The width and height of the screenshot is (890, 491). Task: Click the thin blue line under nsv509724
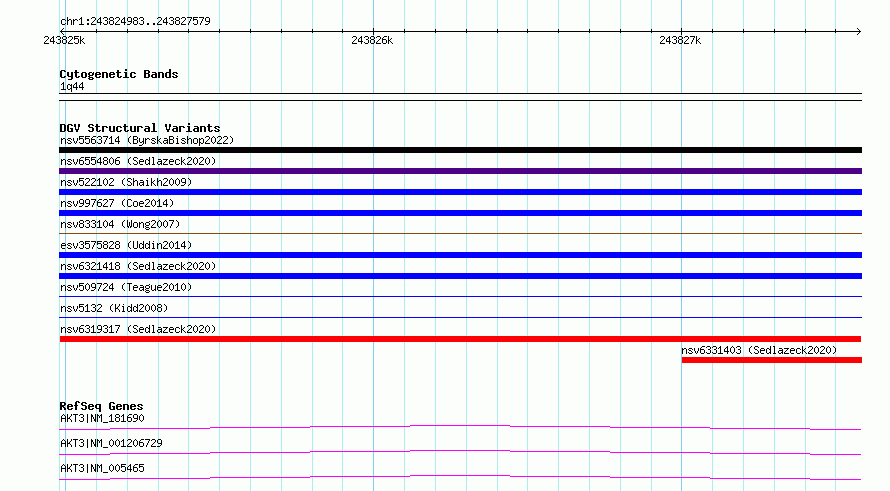tap(460, 296)
